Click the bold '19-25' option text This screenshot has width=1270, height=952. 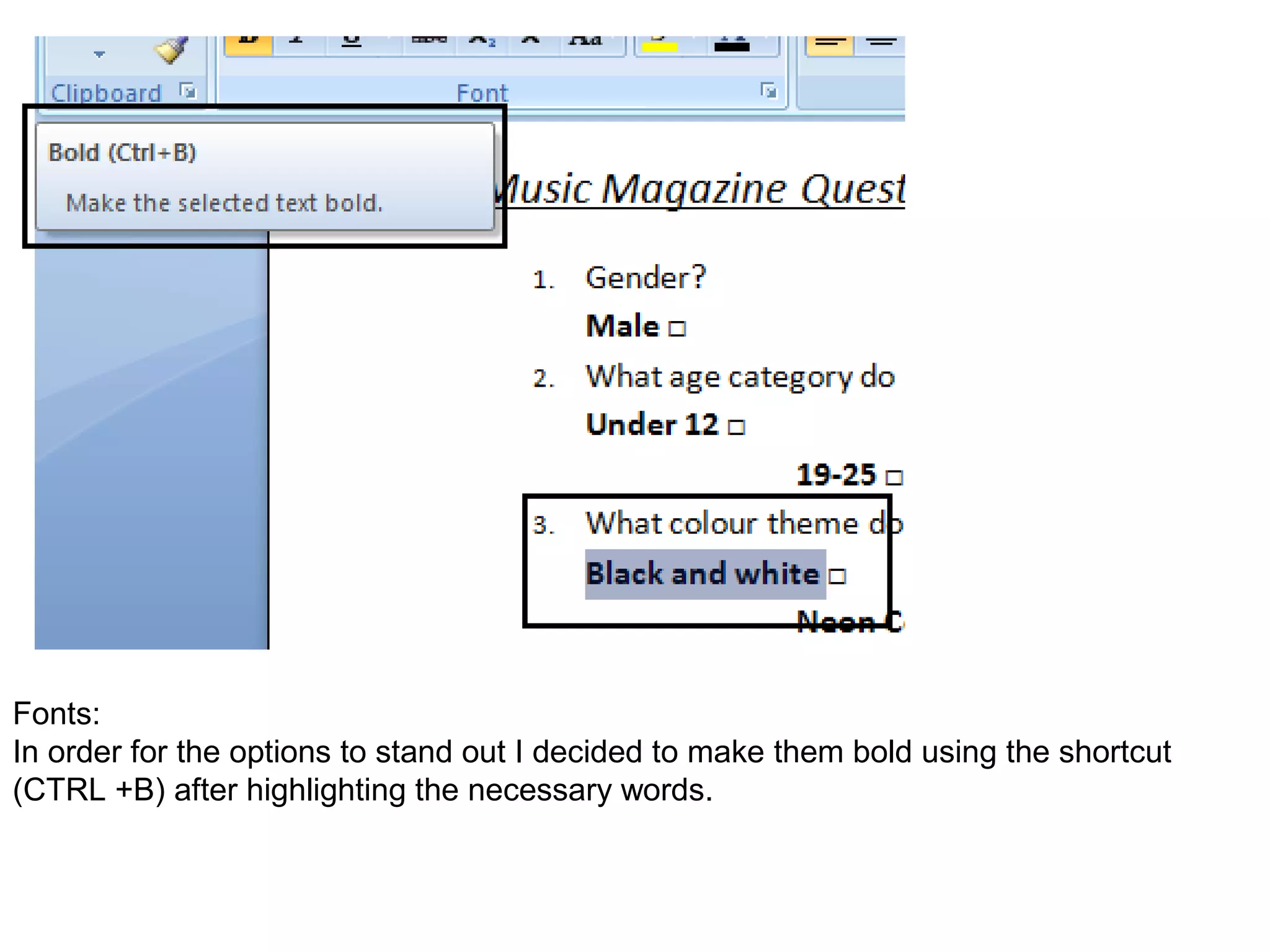tap(836, 475)
